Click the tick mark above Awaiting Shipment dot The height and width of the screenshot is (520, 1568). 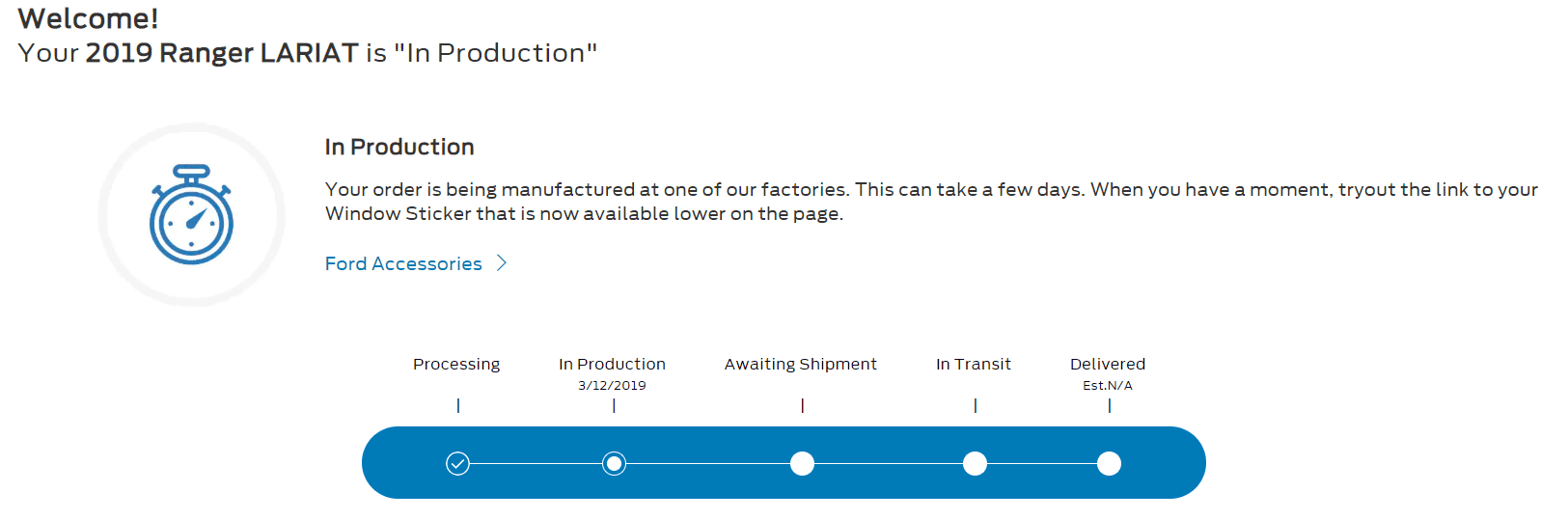802,406
